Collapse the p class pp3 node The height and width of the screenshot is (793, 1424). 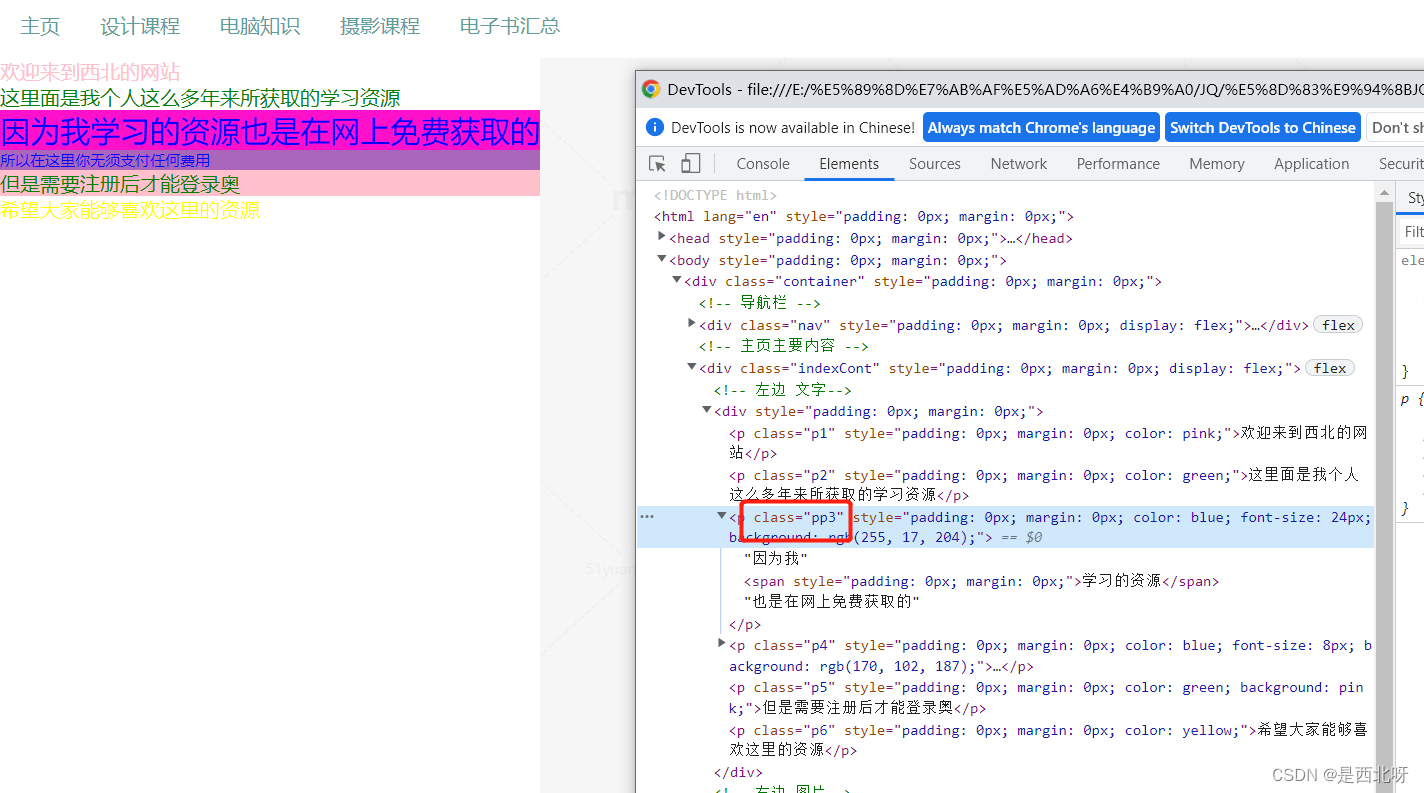pyautogui.click(x=722, y=516)
